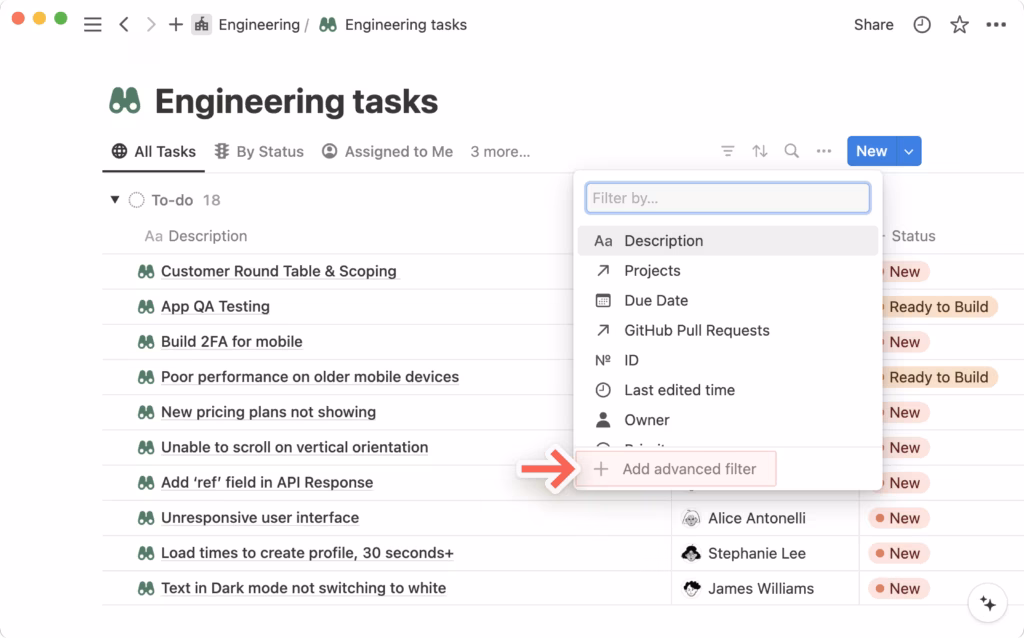Click the search magnifier icon
The height and width of the screenshot is (638, 1024).
792,151
